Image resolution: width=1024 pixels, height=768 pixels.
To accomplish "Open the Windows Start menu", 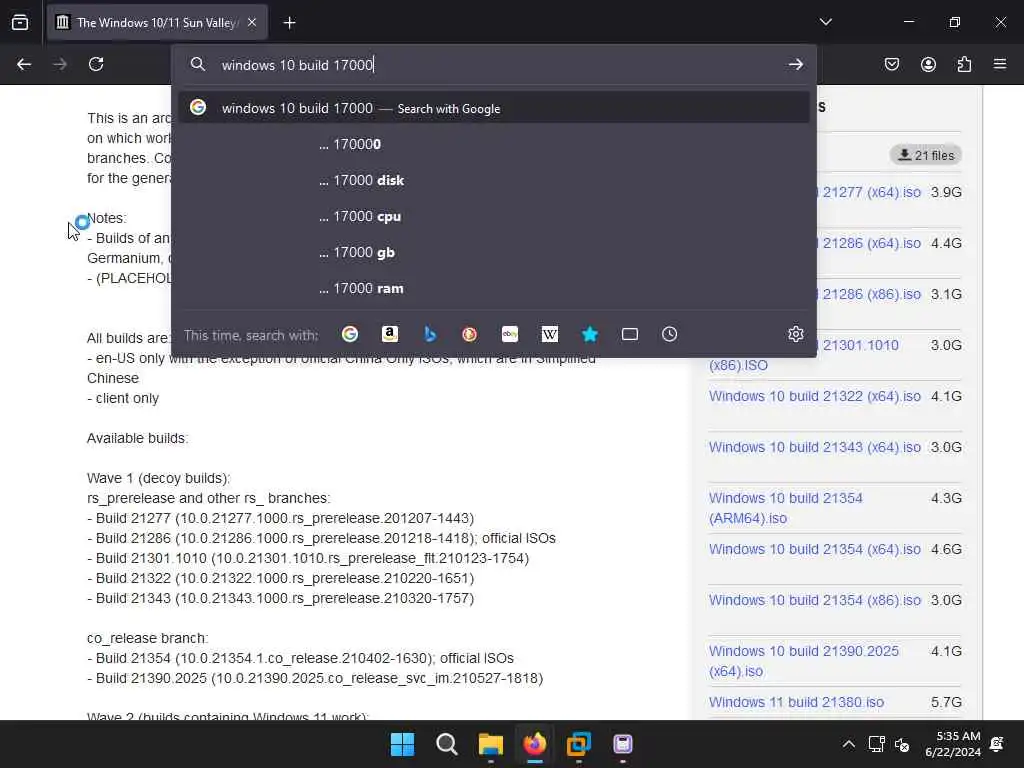I will pyautogui.click(x=402, y=744).
